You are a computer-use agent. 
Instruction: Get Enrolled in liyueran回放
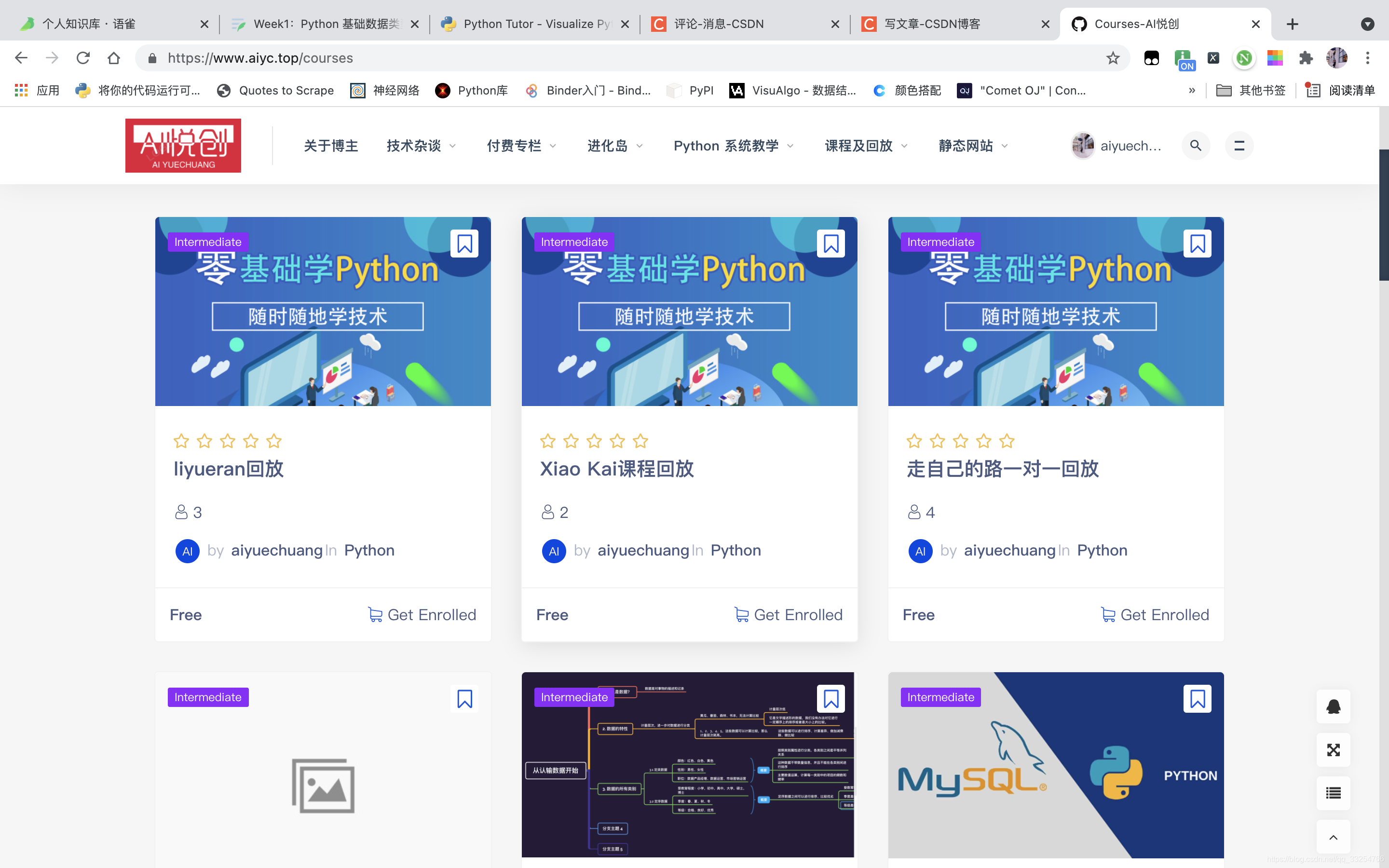point(422,615)
